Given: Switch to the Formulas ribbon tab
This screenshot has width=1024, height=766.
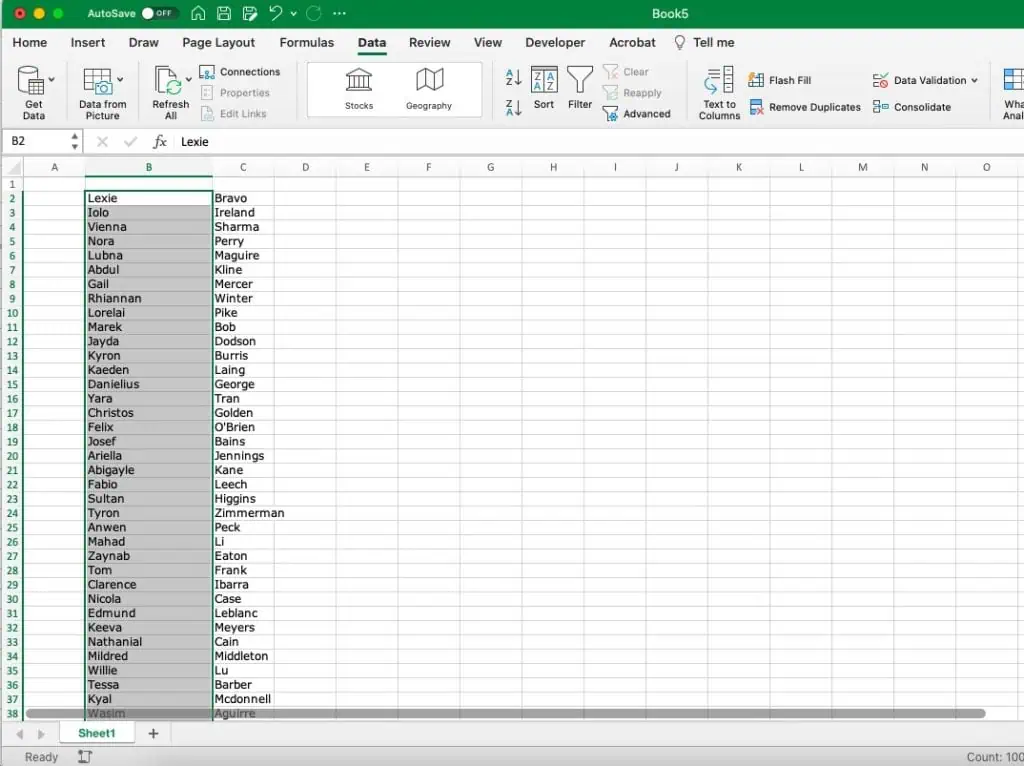Looking at the screenshot, I should [306, 42].
